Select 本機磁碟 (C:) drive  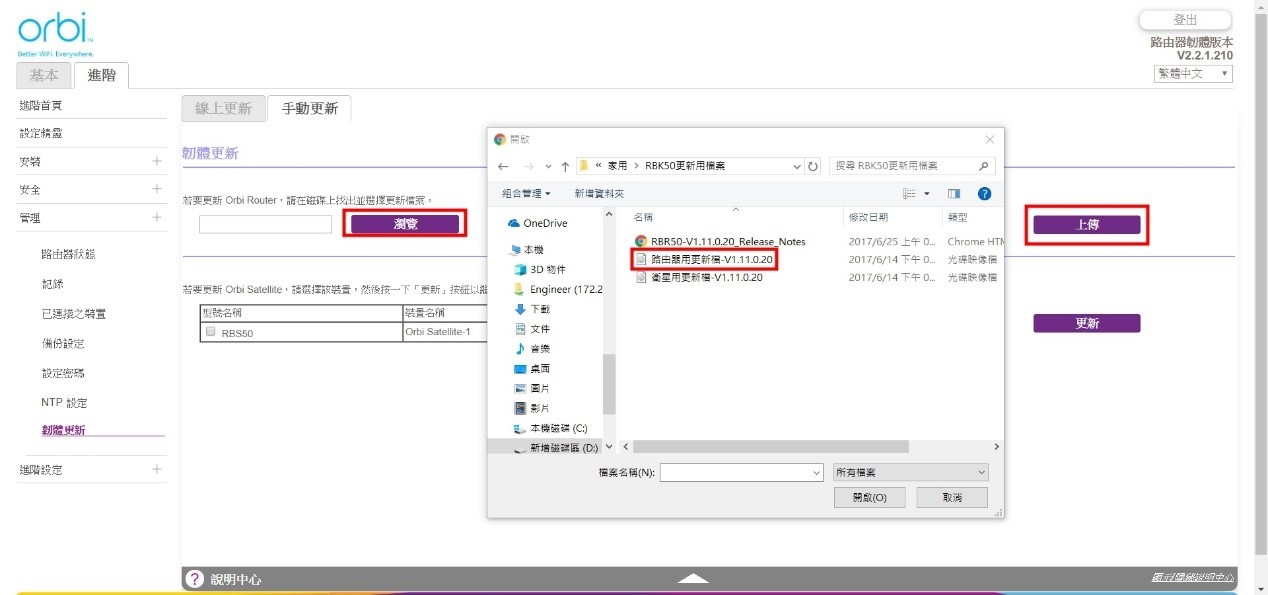tap(550, 428)
